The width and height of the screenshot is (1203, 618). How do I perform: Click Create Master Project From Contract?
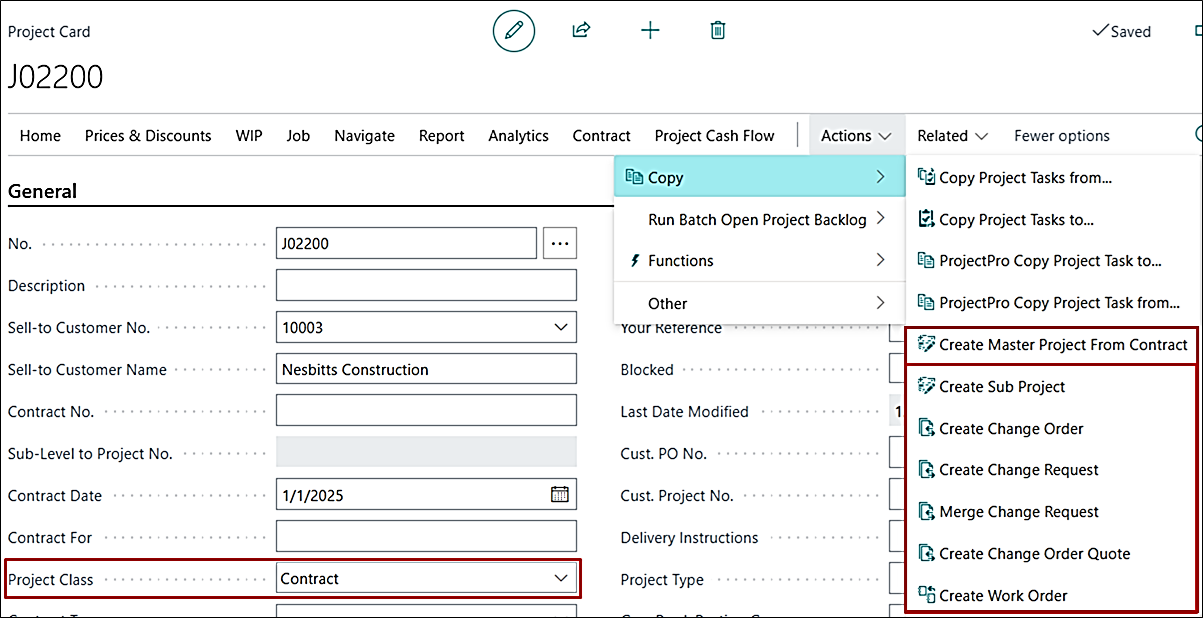coord(1062,345)
